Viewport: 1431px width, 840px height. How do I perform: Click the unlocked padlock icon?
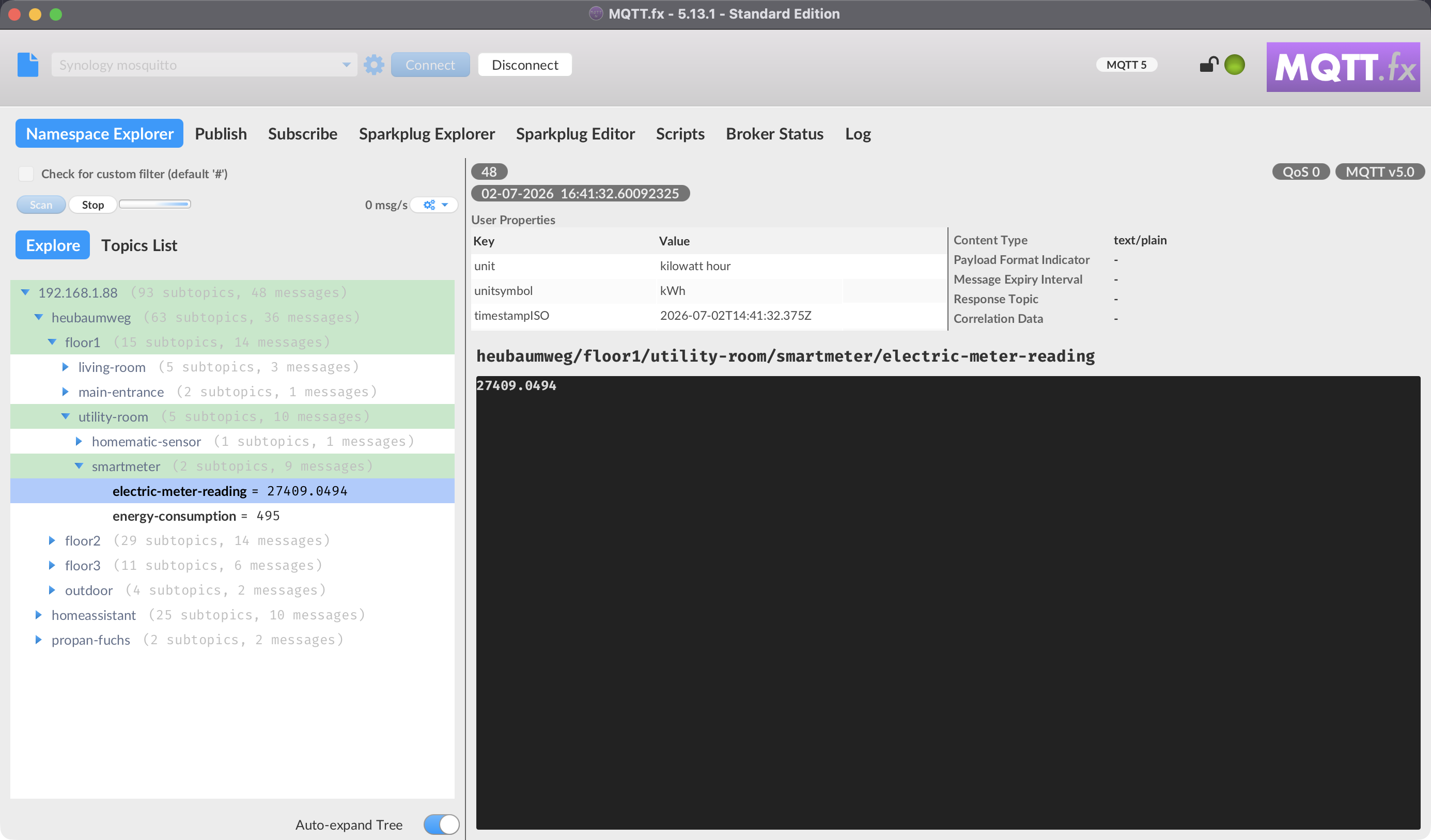[x=1208, y=65]
